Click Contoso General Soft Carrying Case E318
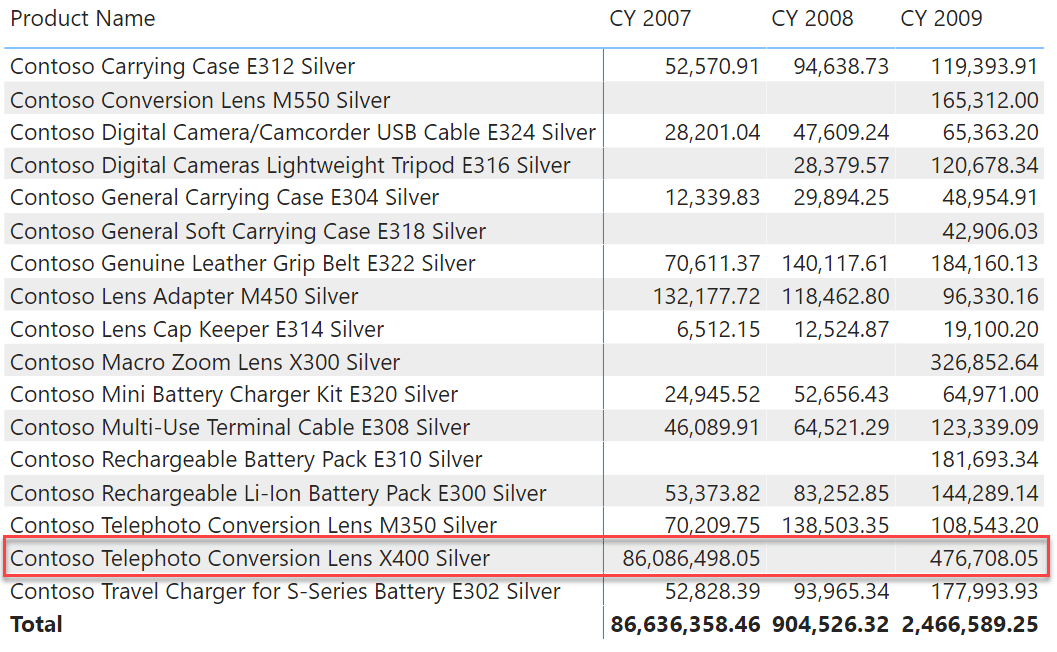The height and width of the screenshot is (652, 1057). (x=248, y=231)
